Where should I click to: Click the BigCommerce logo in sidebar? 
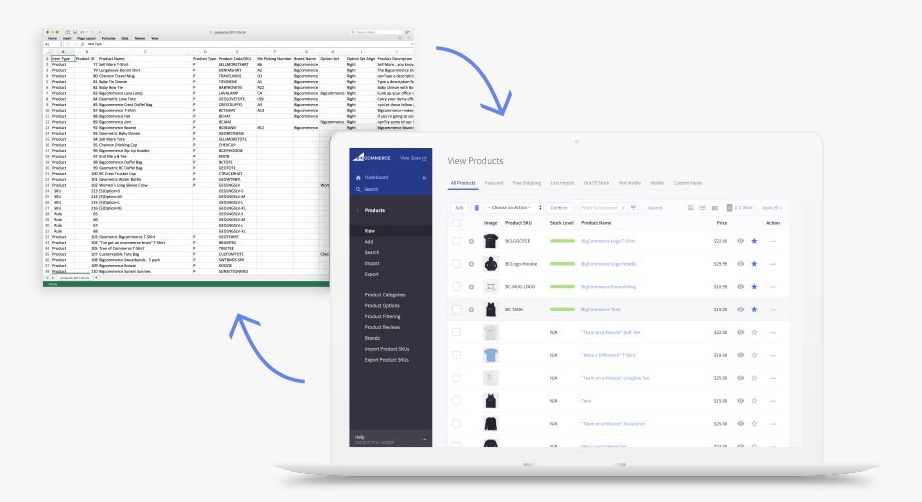(x=372, y=158)
